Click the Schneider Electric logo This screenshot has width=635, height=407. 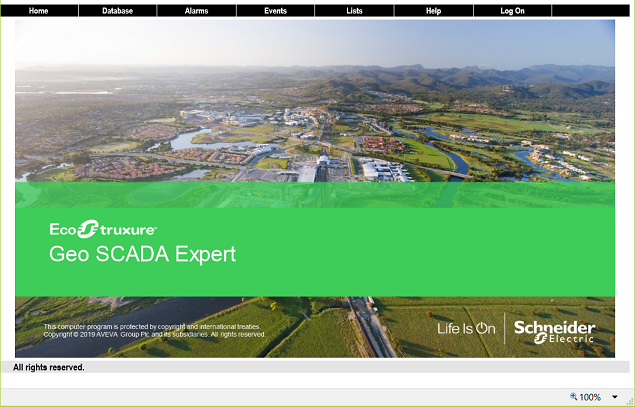pos(554,332)
